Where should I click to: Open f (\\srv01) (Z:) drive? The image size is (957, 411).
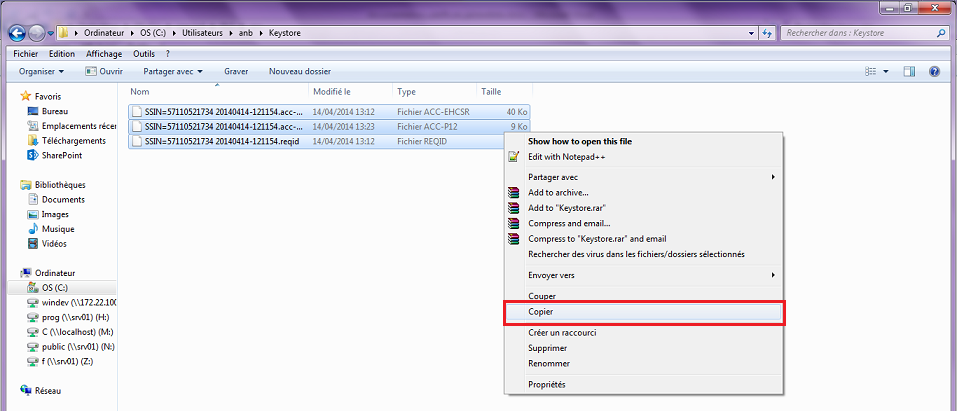click(x=60, y=362)
